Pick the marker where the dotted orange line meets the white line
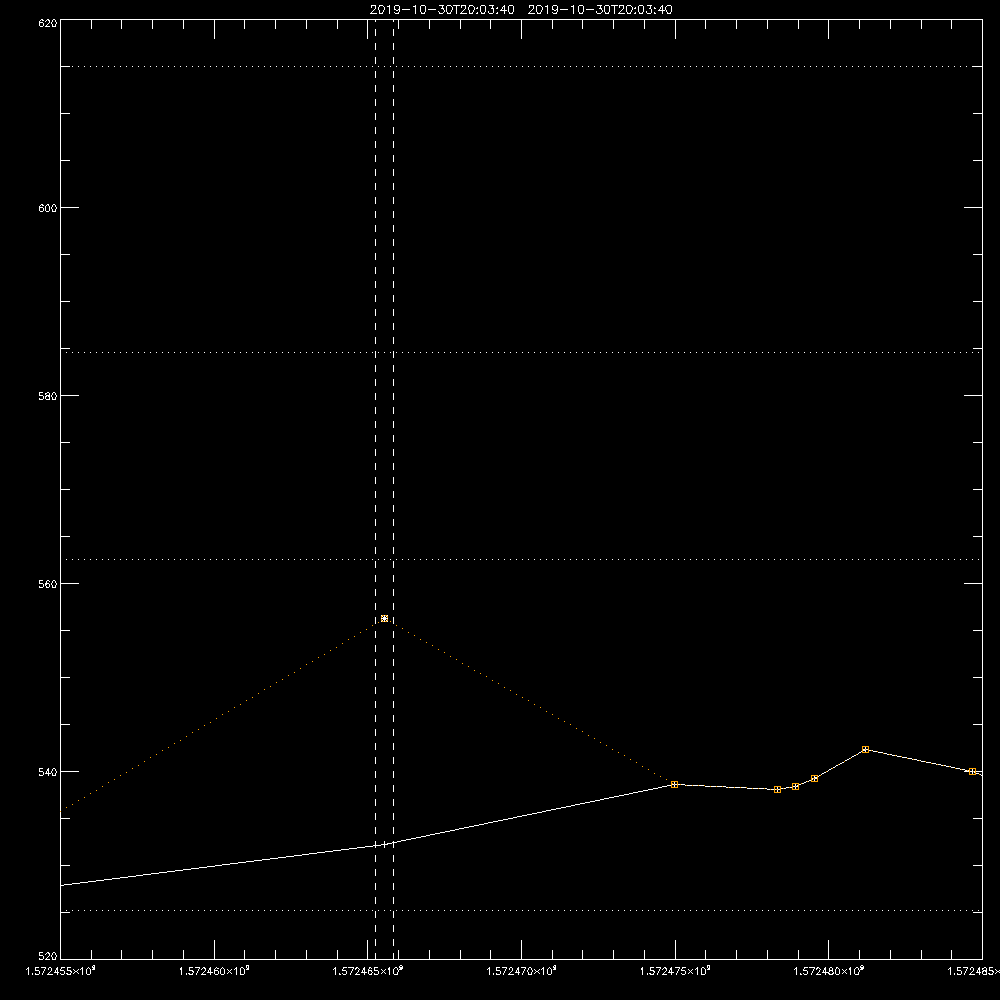 pos(675,784)
